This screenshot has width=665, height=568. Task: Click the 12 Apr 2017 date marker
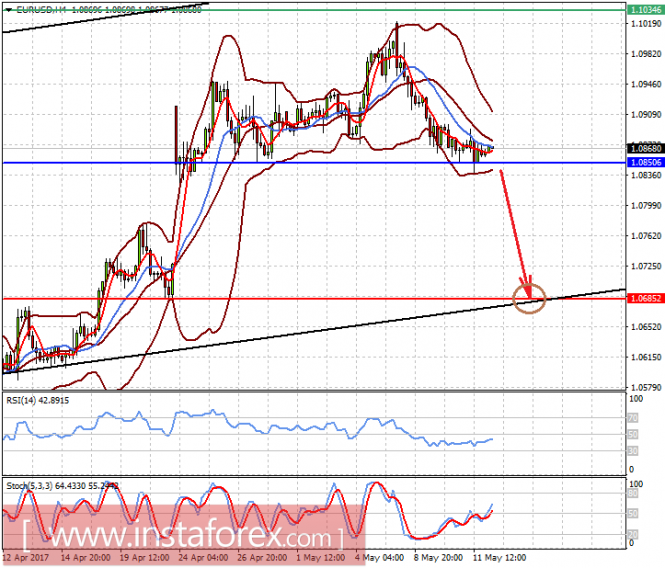pos(26,558)
